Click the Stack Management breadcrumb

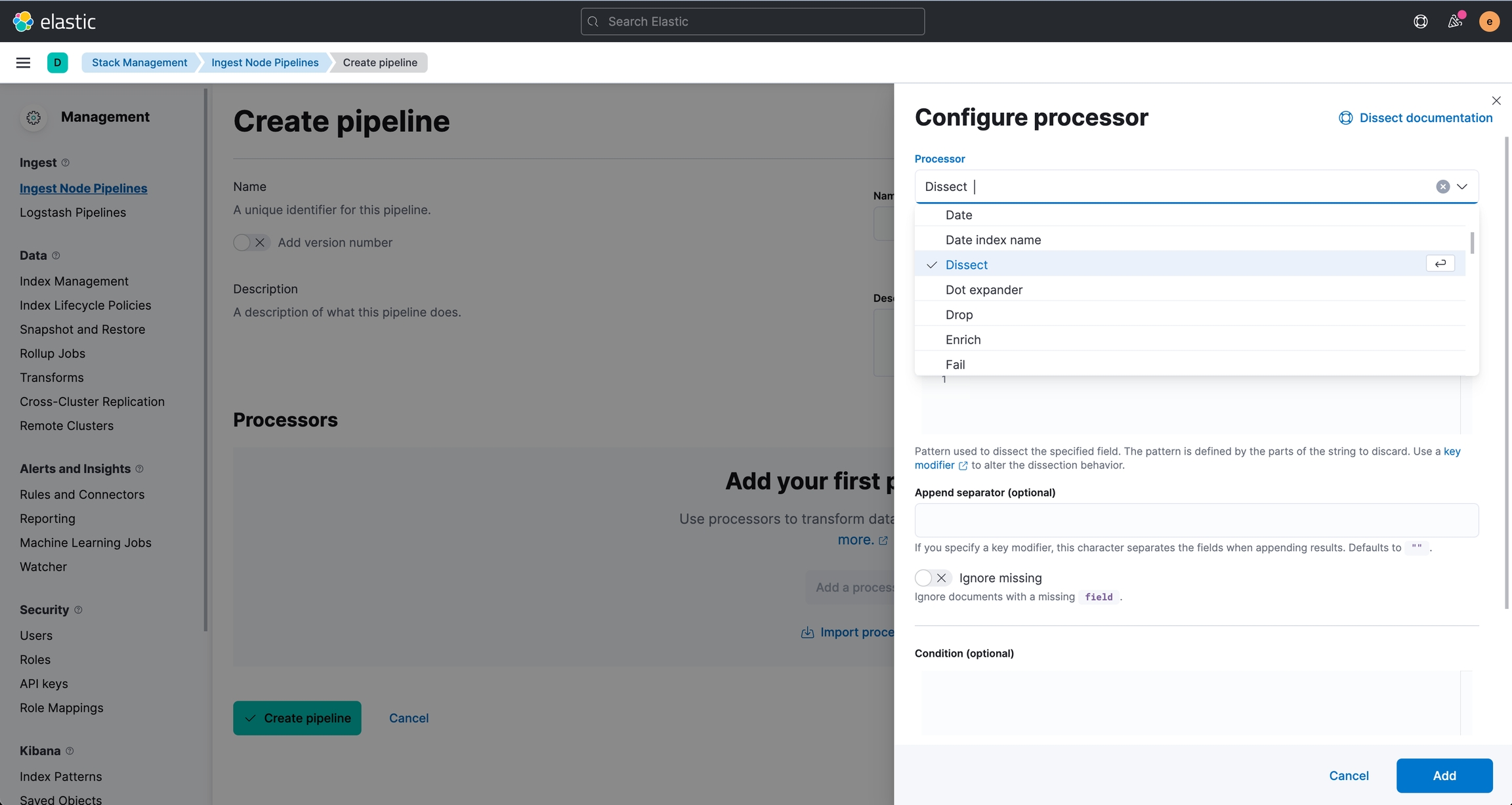click(139, 62)
